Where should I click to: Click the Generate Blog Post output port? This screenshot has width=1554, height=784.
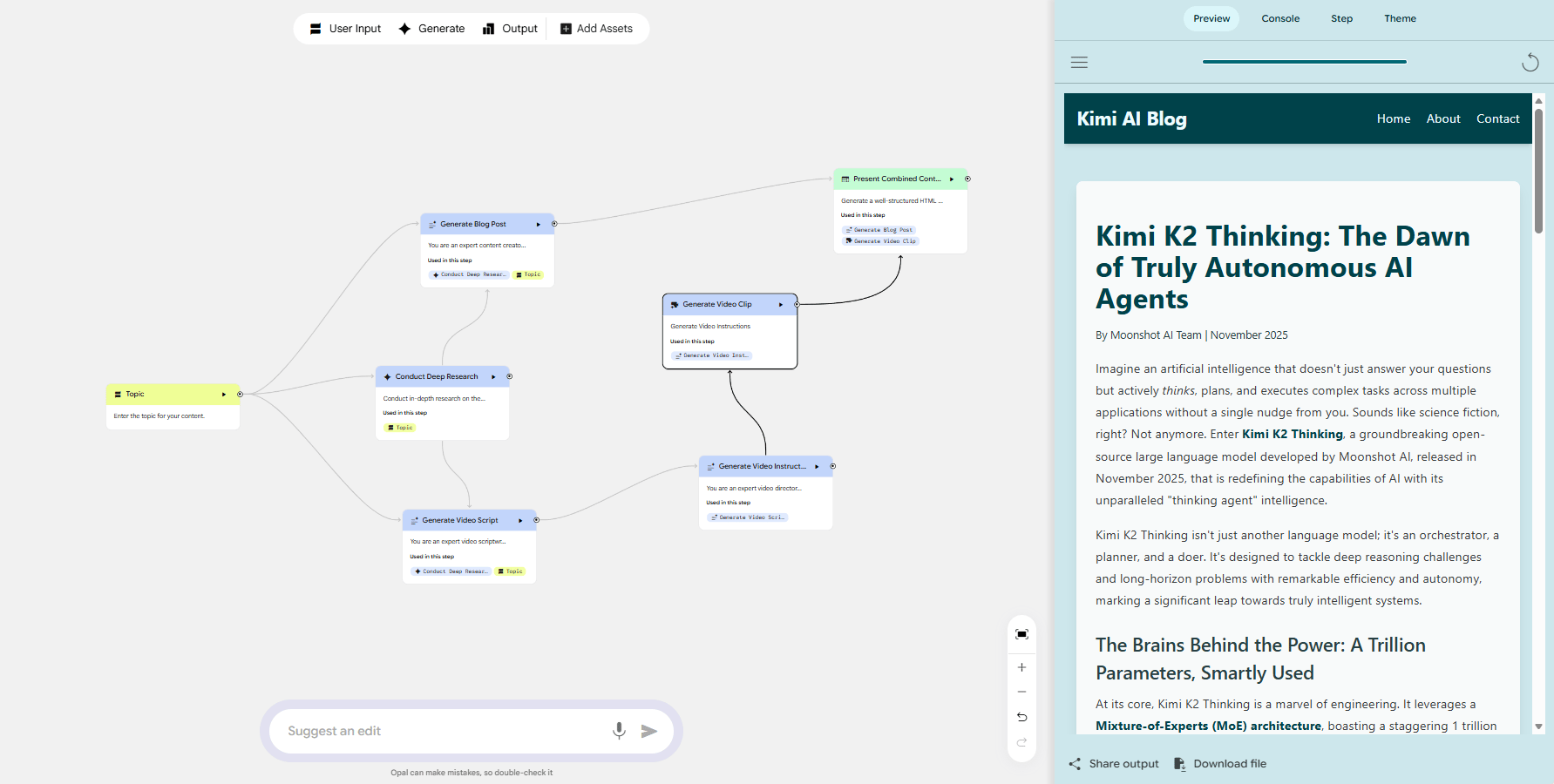point(554,224)
